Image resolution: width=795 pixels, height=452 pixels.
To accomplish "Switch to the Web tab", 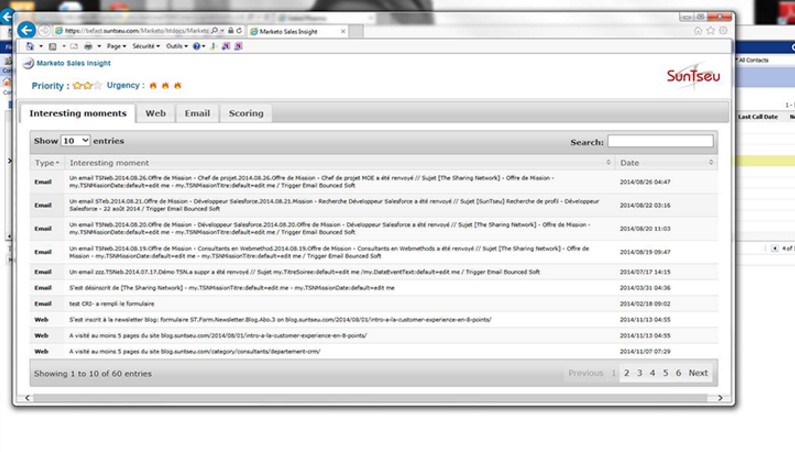I will click(x=156, y=113).
